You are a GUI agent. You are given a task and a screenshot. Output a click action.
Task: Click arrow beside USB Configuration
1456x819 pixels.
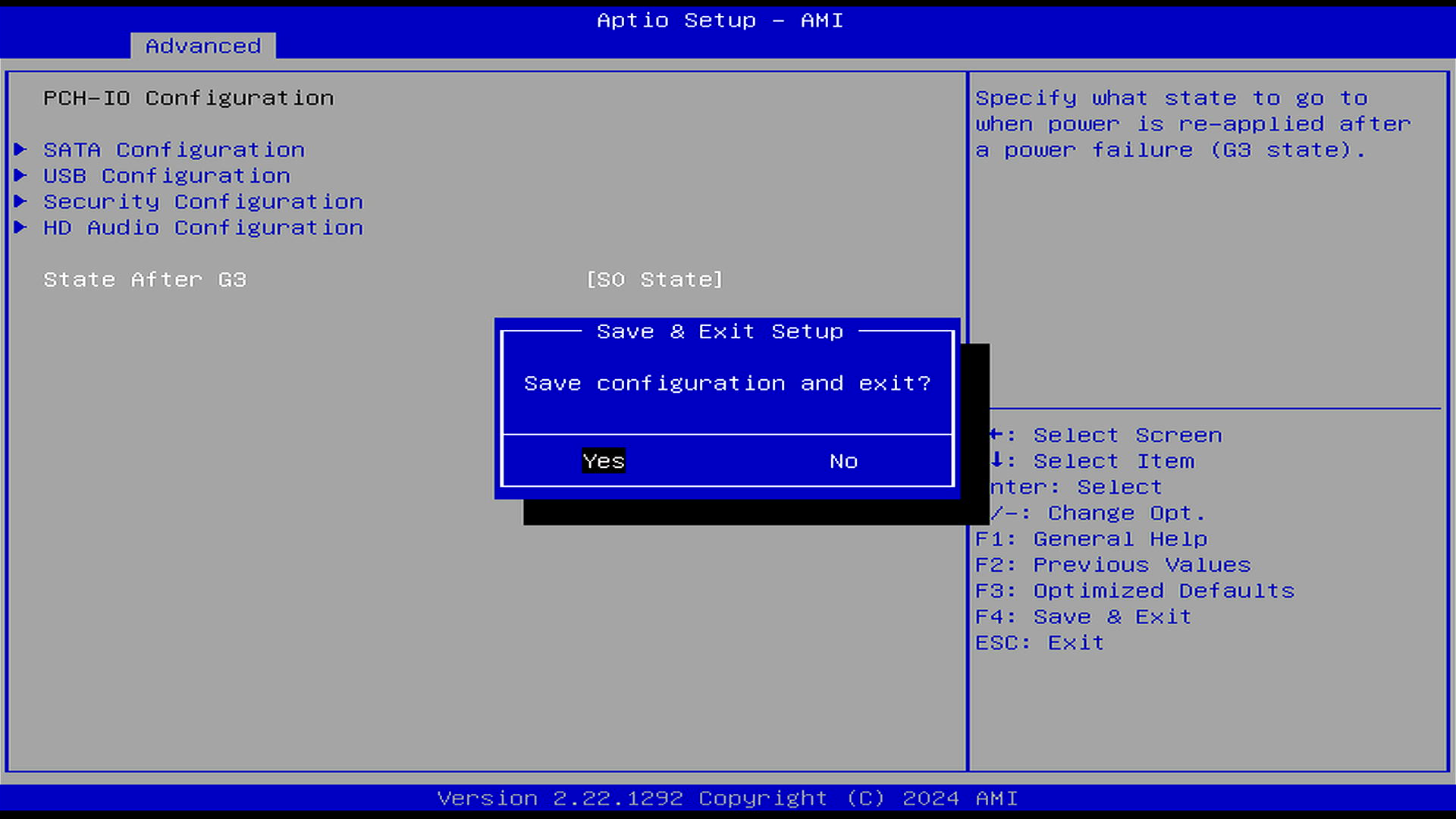point(20,175)
